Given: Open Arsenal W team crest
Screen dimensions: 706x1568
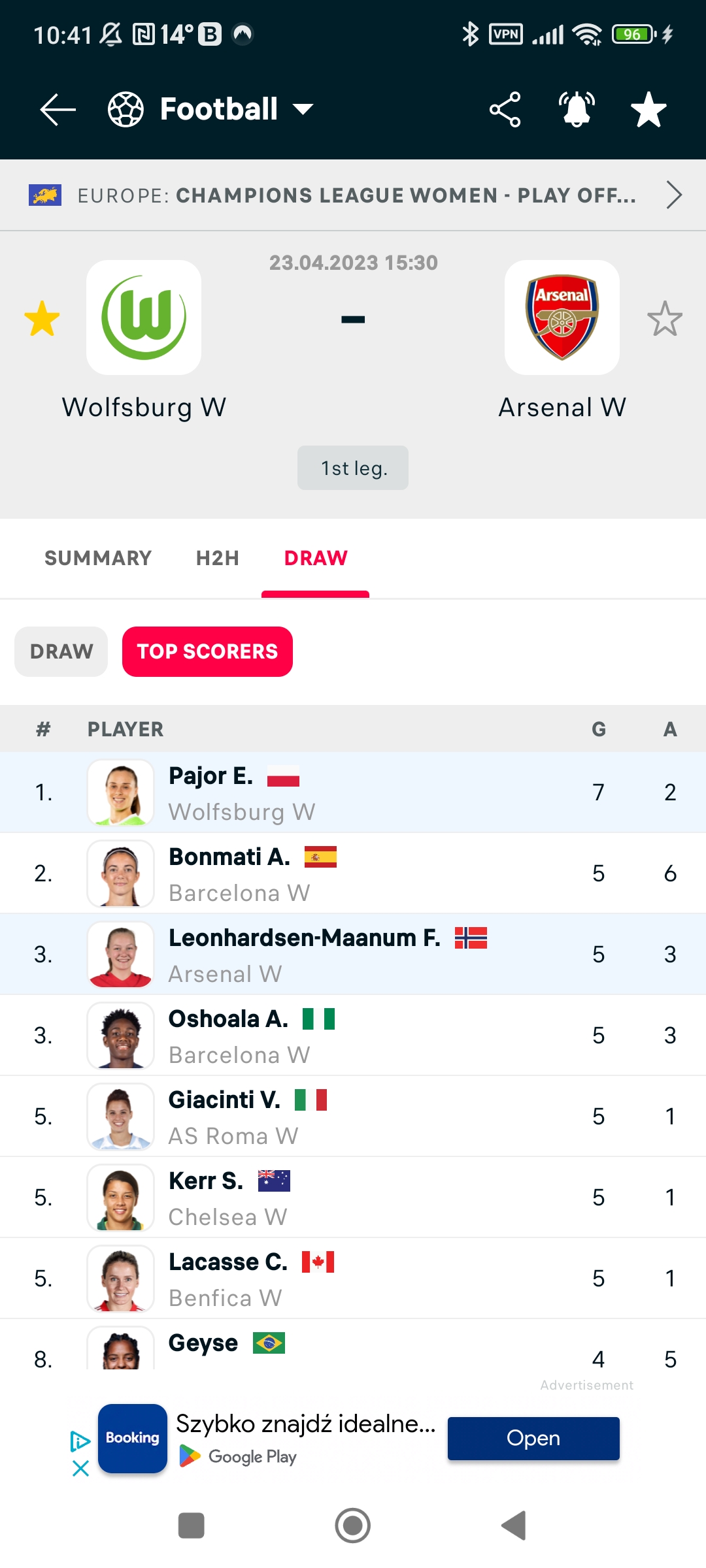Looking at the screenshot, I should click(x=562, y=318).
